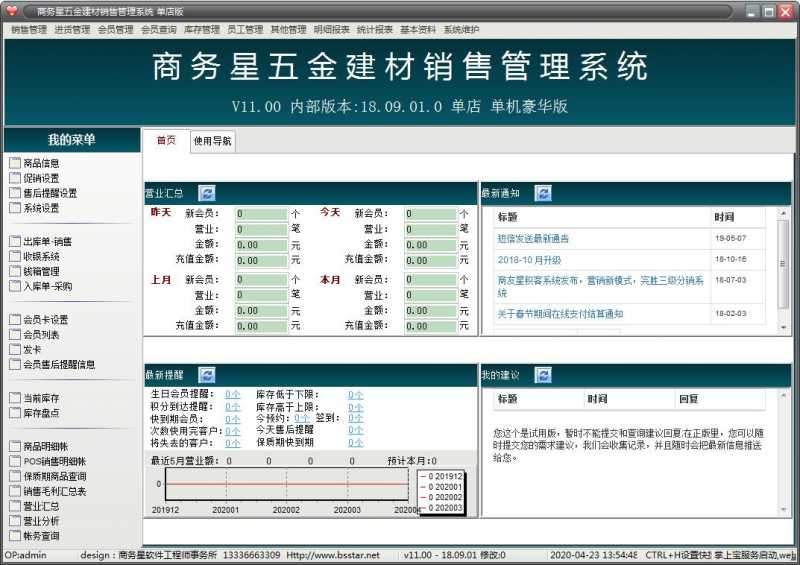The image size is (800, 565).
Task: Click scroll-down arrow in 最新通知 list
Action: coord(784,328)
